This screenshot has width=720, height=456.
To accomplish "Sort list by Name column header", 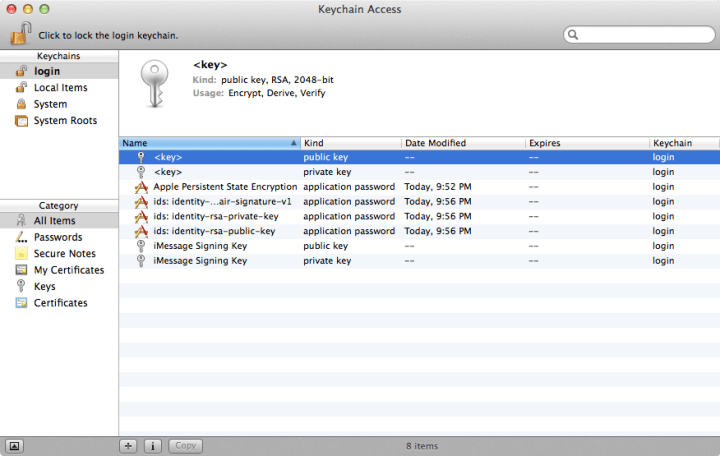I will 209,143.
